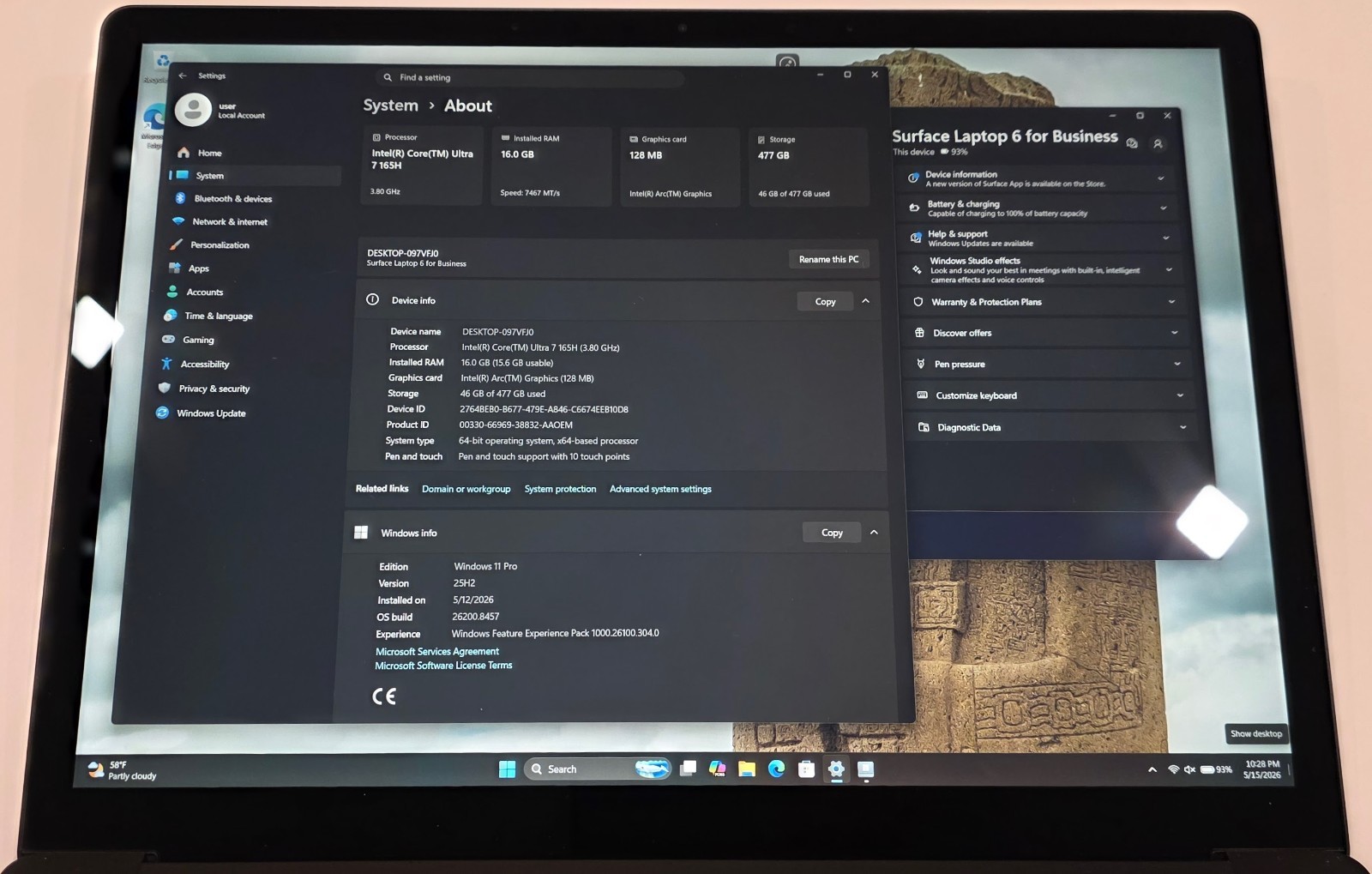The width and height of the screenshot is (1372, 874).
Task: Click the Storage 477 GB summary card
Action: pos(809,166)
